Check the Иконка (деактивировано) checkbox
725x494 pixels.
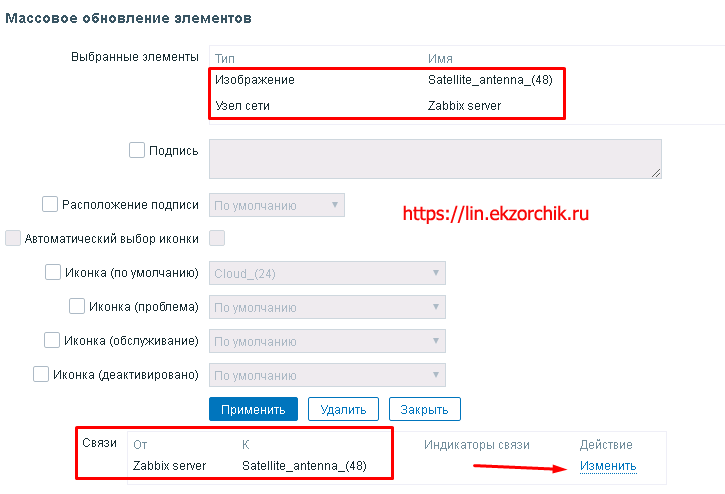(x=41, y=374)
